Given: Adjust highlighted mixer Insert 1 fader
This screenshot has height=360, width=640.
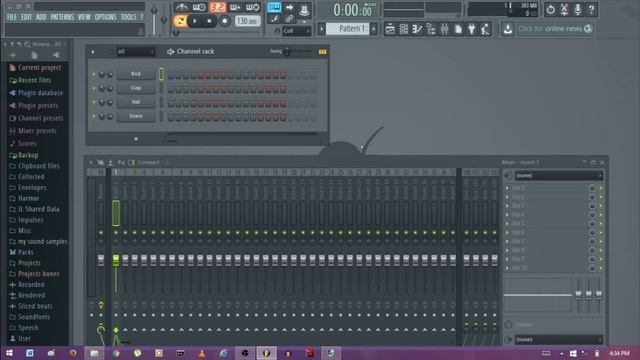Looking at the screenshot, I should pos(116,260).
